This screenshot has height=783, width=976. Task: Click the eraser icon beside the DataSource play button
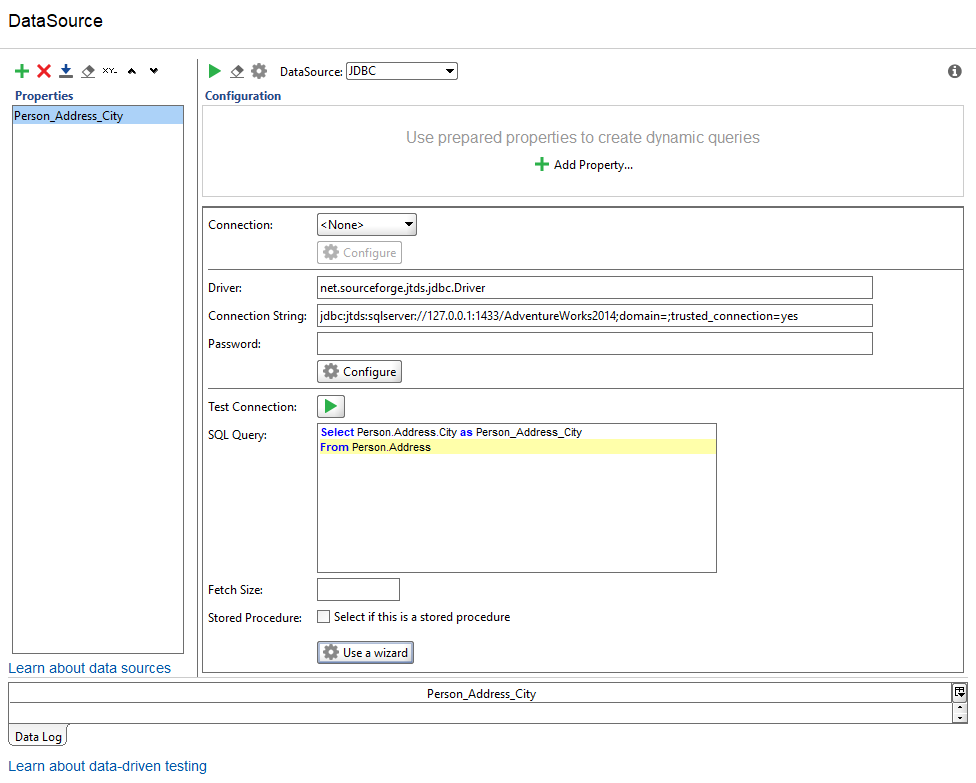(237, 72)
